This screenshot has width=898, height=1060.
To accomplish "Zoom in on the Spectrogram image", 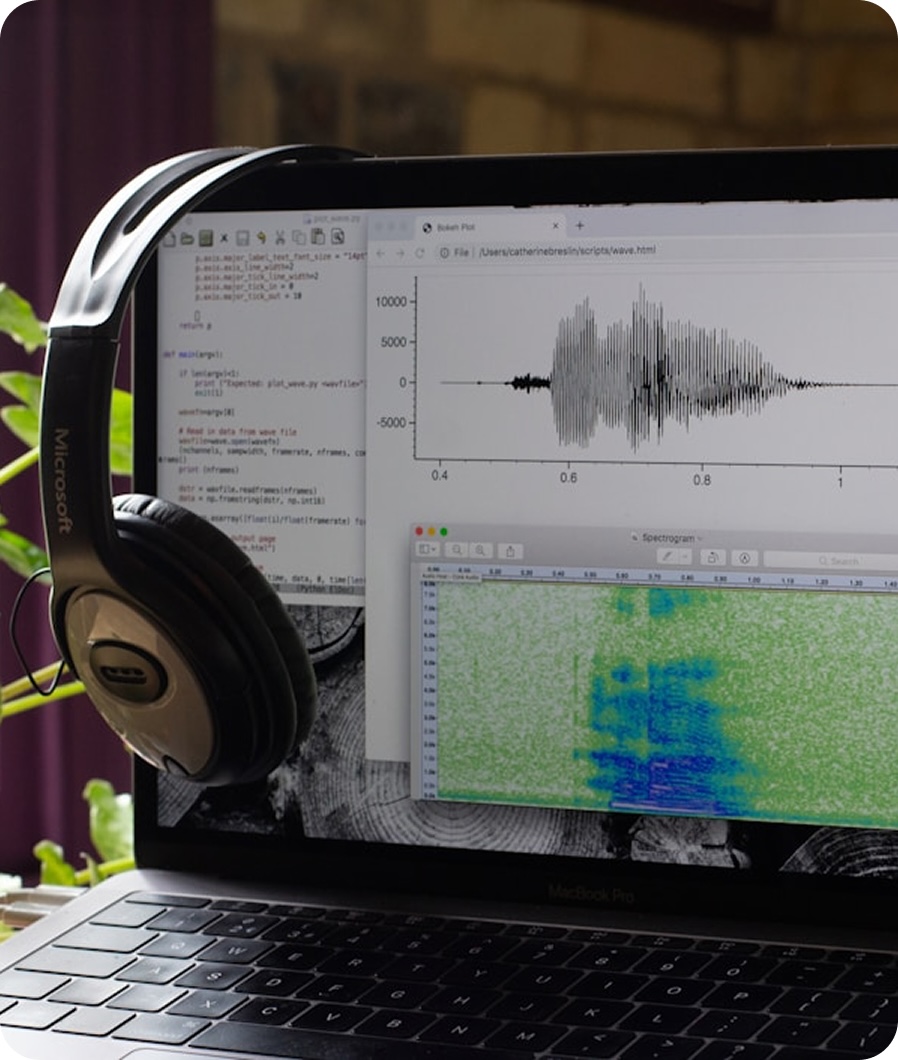I will point(481,550).
